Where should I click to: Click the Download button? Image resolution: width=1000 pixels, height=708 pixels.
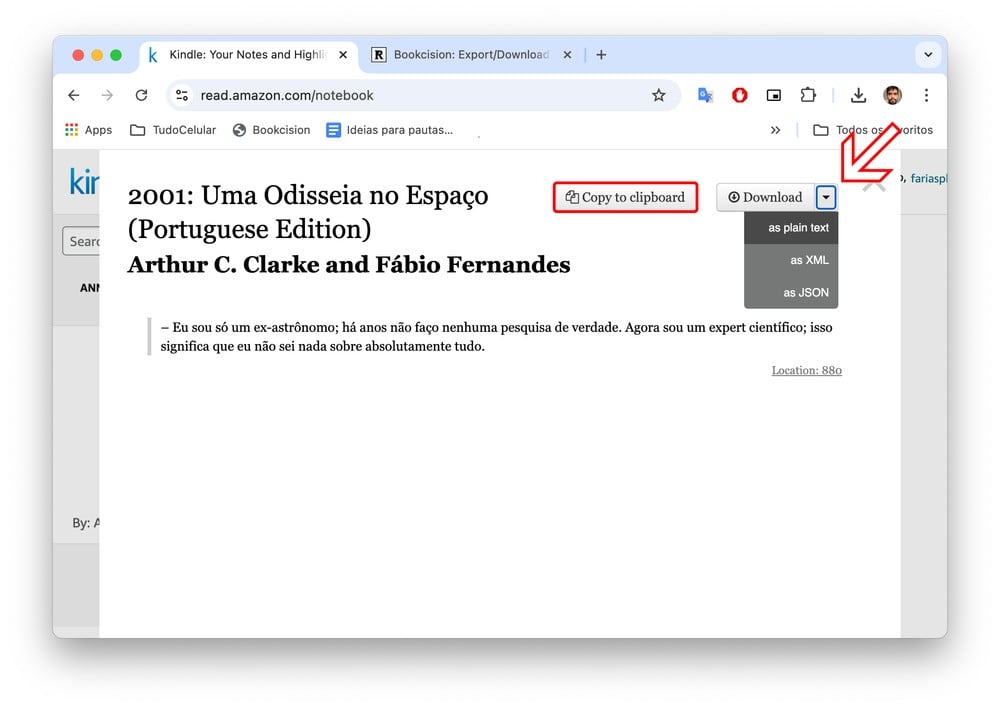pyautogui.click(x=765, y=197)
